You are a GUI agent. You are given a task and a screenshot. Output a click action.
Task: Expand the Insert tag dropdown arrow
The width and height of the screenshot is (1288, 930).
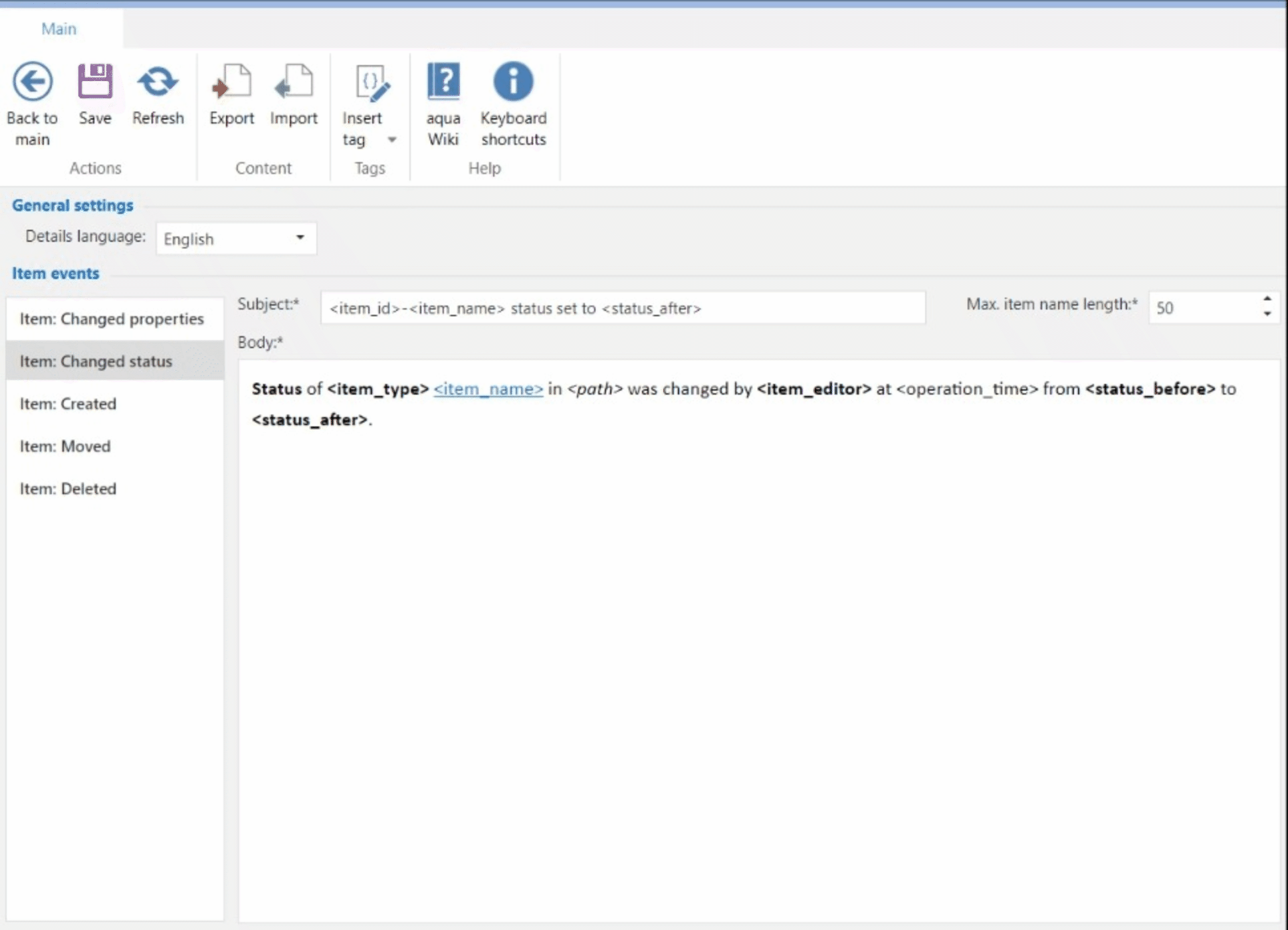392,139
